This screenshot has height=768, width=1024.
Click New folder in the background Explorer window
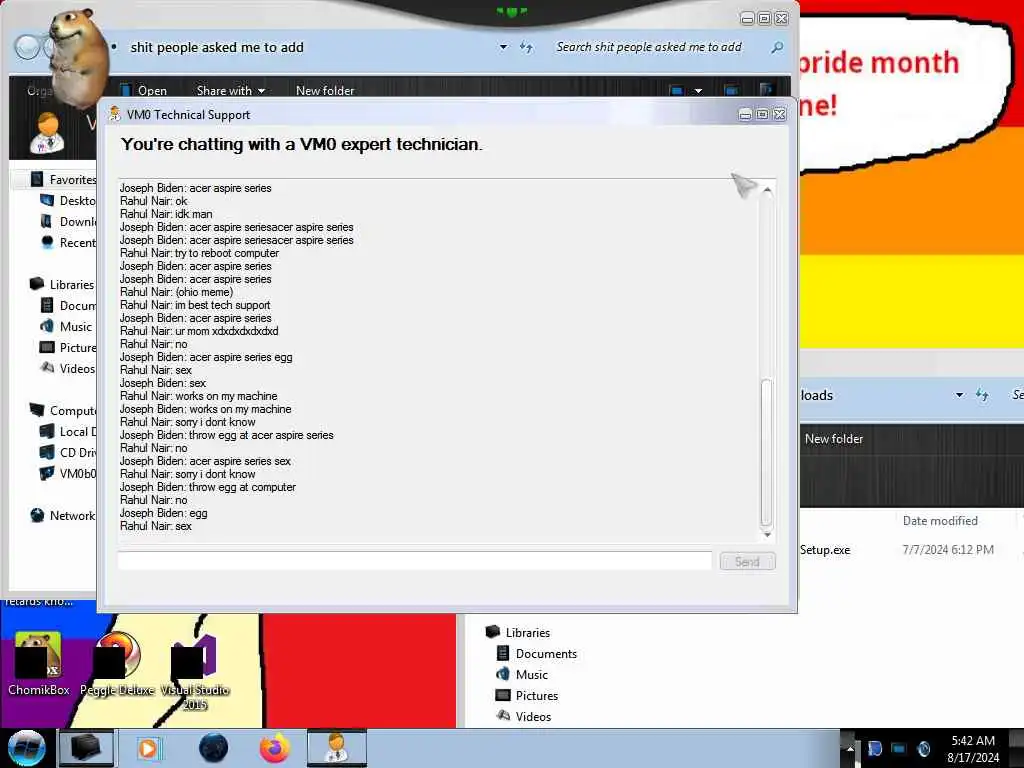[x=833, y=439]
